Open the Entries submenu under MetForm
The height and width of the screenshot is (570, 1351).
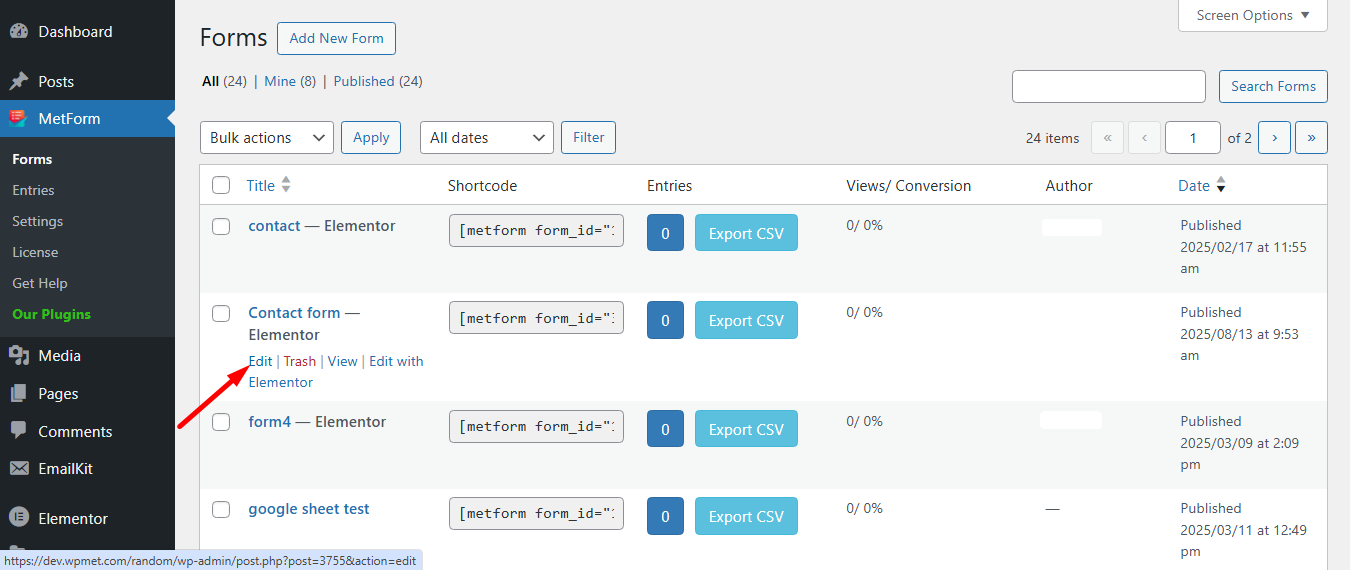pyautogui.click(x=33, y=190)
